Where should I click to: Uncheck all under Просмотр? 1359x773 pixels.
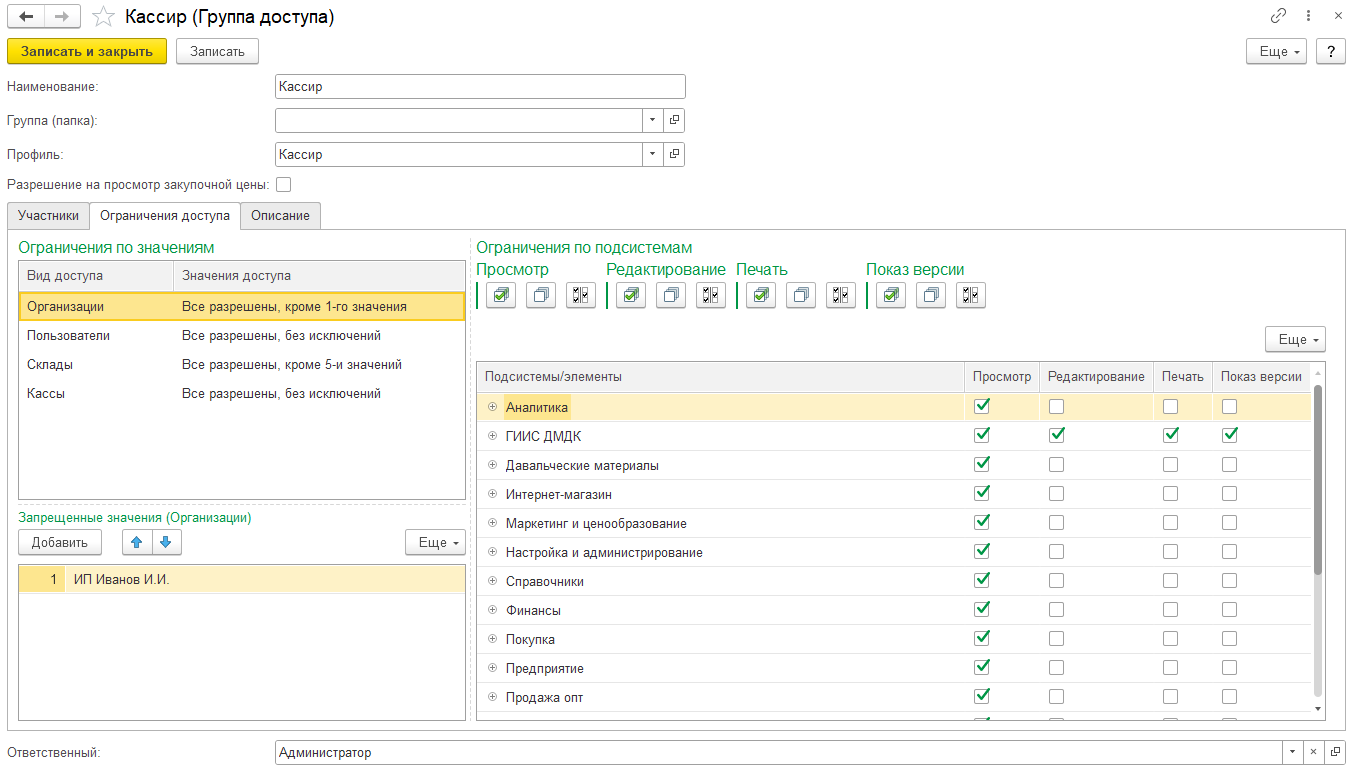(x=541, y=295)
